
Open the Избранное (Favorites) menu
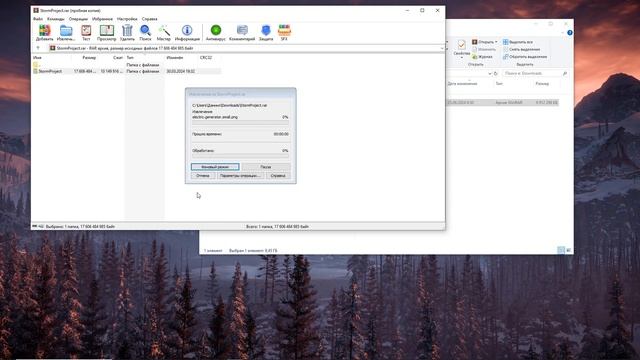click(x=102, y=19)
